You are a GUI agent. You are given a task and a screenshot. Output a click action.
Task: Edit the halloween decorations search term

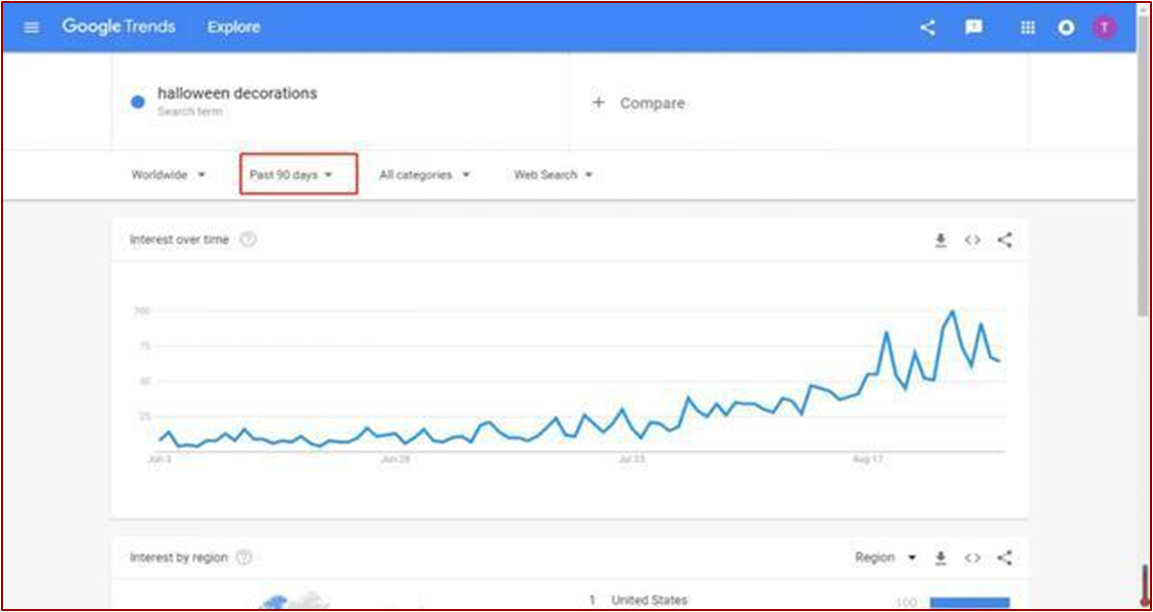237,94
